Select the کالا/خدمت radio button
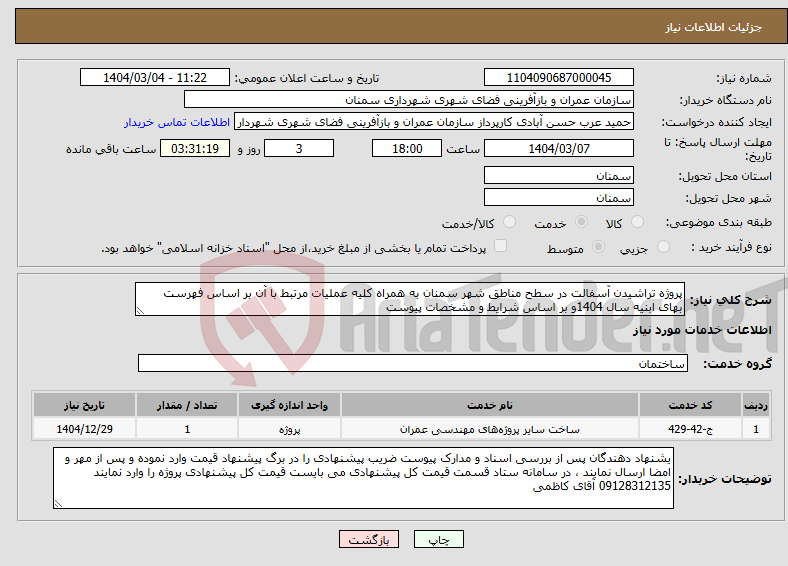788x566 pixels. pyautogui.click(x=510, y=222)
